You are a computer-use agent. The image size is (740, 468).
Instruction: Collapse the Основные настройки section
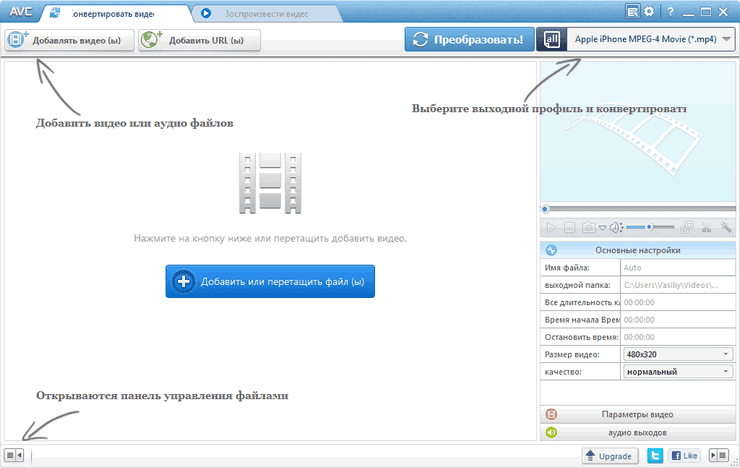point(638,250)
